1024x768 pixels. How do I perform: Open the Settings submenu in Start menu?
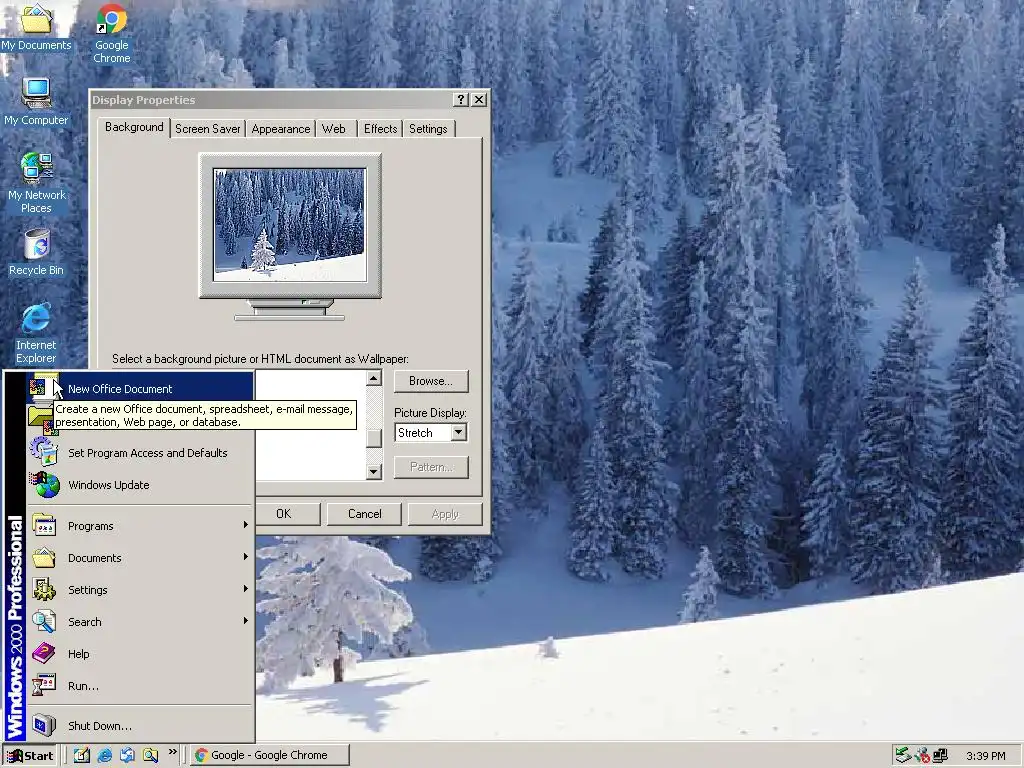[x=140, y=590]
